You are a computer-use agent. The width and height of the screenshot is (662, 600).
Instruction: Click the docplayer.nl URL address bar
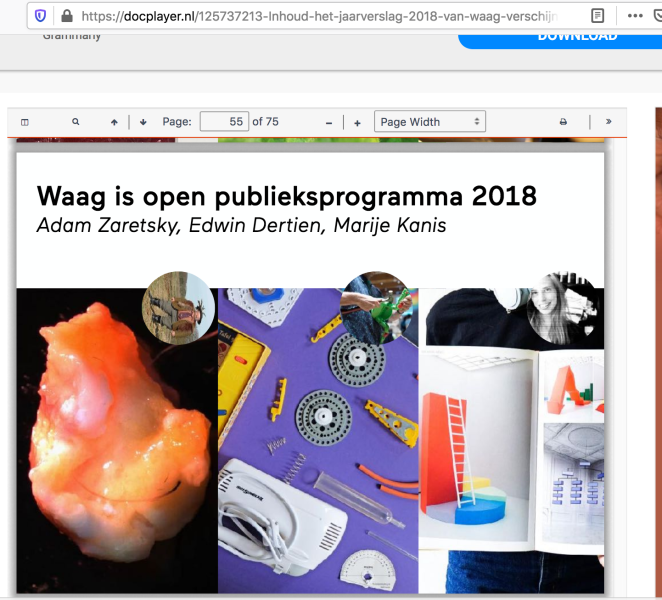[320, 16]
